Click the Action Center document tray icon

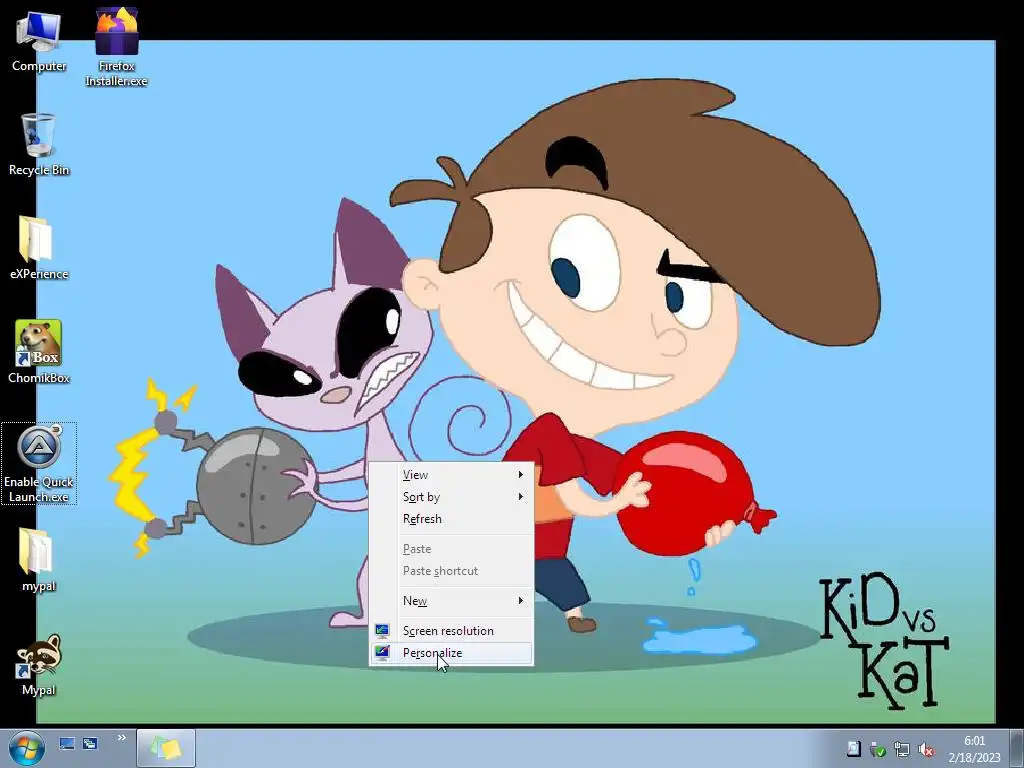coord(853,749)
